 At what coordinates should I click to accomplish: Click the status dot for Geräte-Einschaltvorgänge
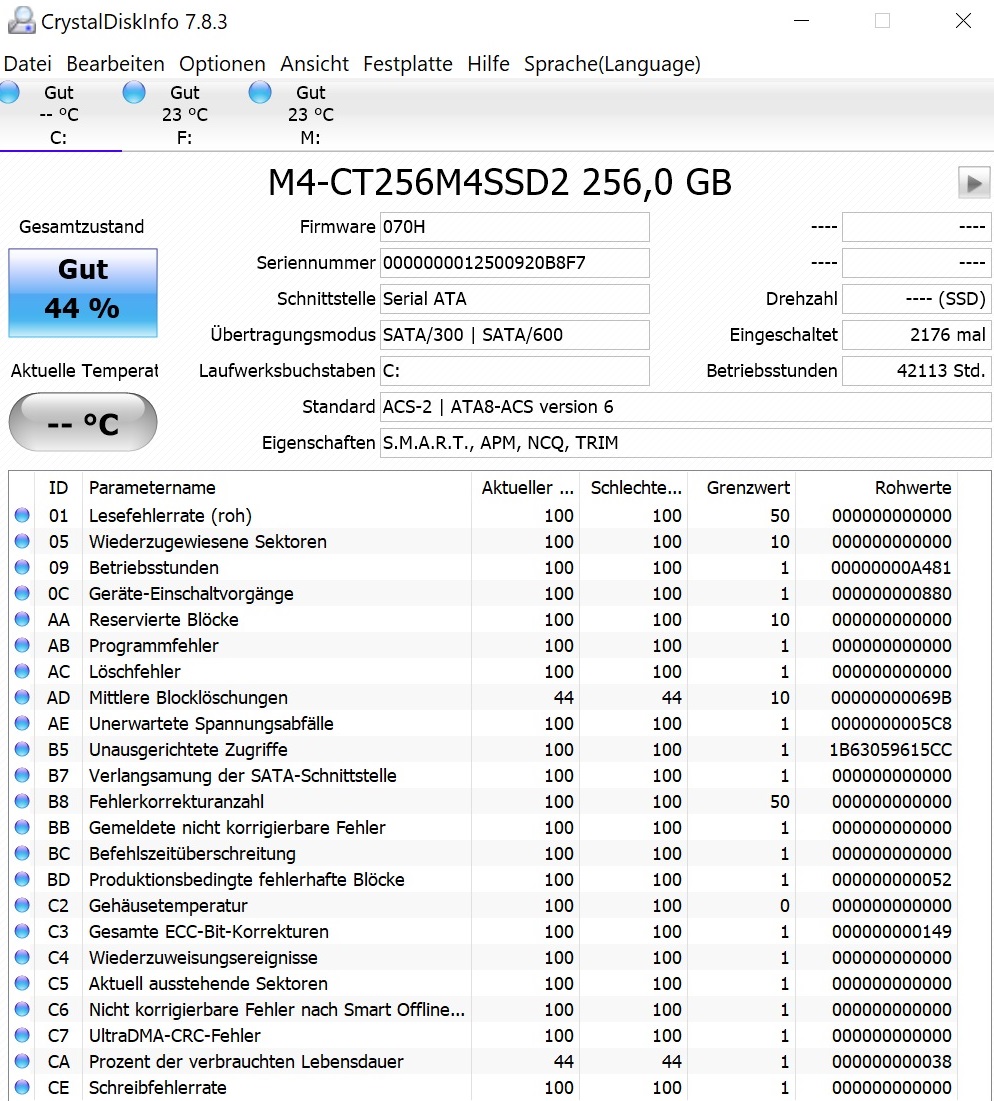22,593
